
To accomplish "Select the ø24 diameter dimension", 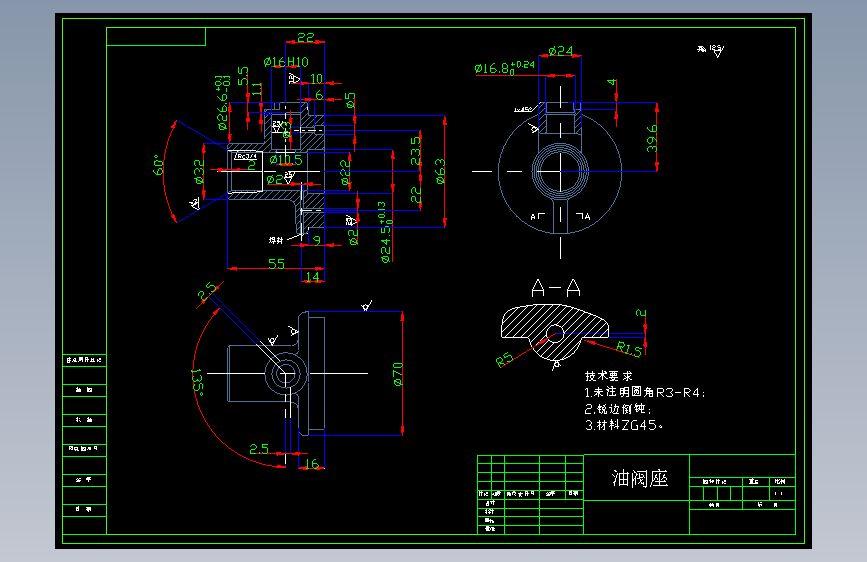I will [561, 51].
